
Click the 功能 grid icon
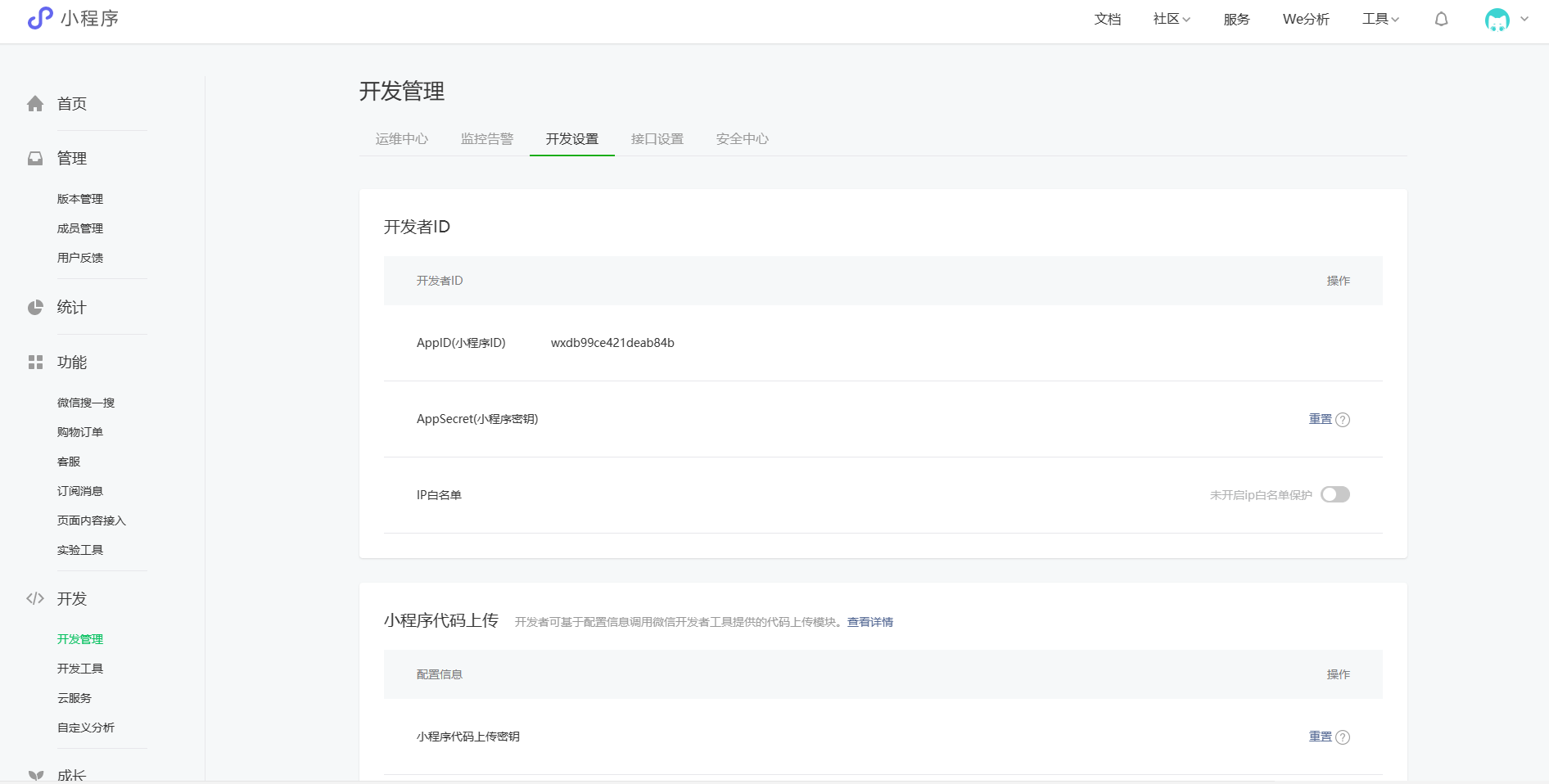pos(35,363)
